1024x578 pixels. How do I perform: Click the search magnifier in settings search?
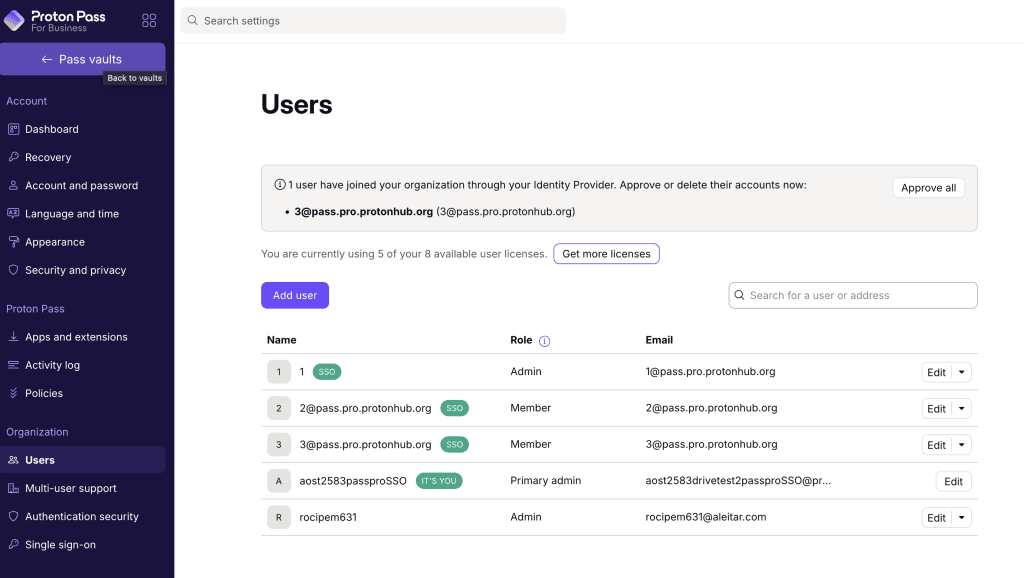point(193,21)
